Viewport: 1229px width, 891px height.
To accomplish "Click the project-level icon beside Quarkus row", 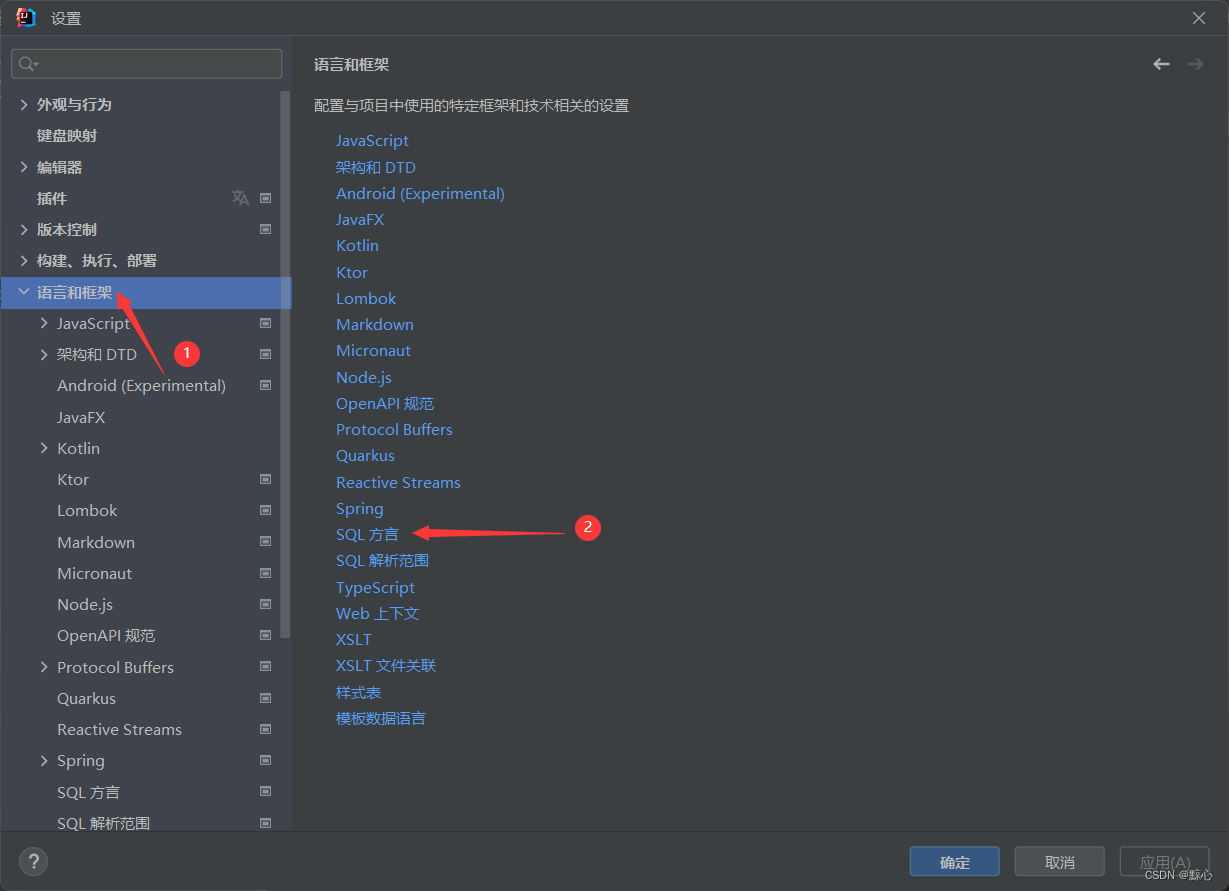I will click(266, 698).
